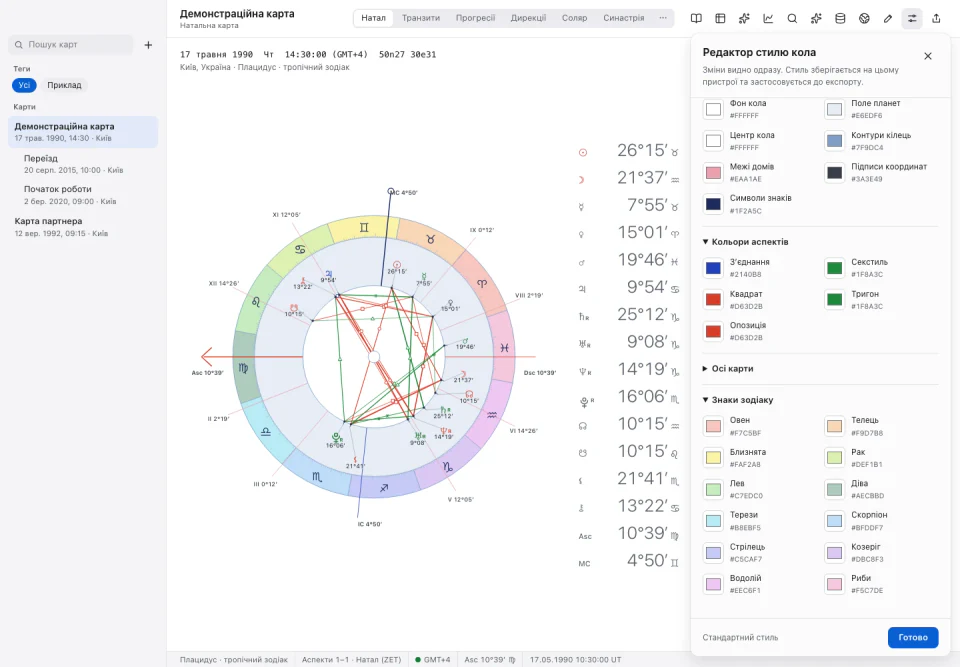Switch to the Транзити tab
960x667 pixels.
[x=421, y=18]
